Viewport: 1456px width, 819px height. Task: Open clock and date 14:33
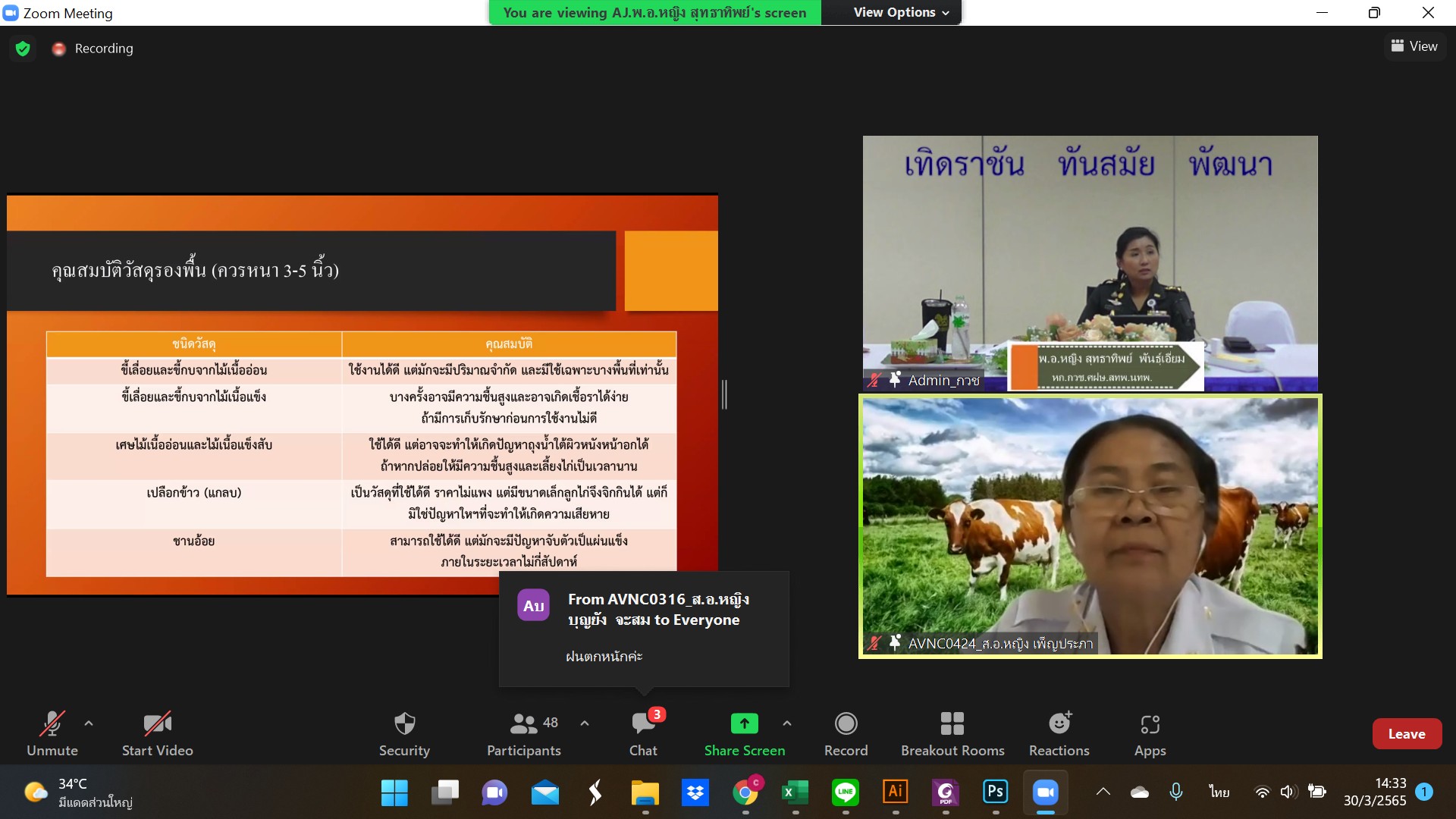[1374, 792]
